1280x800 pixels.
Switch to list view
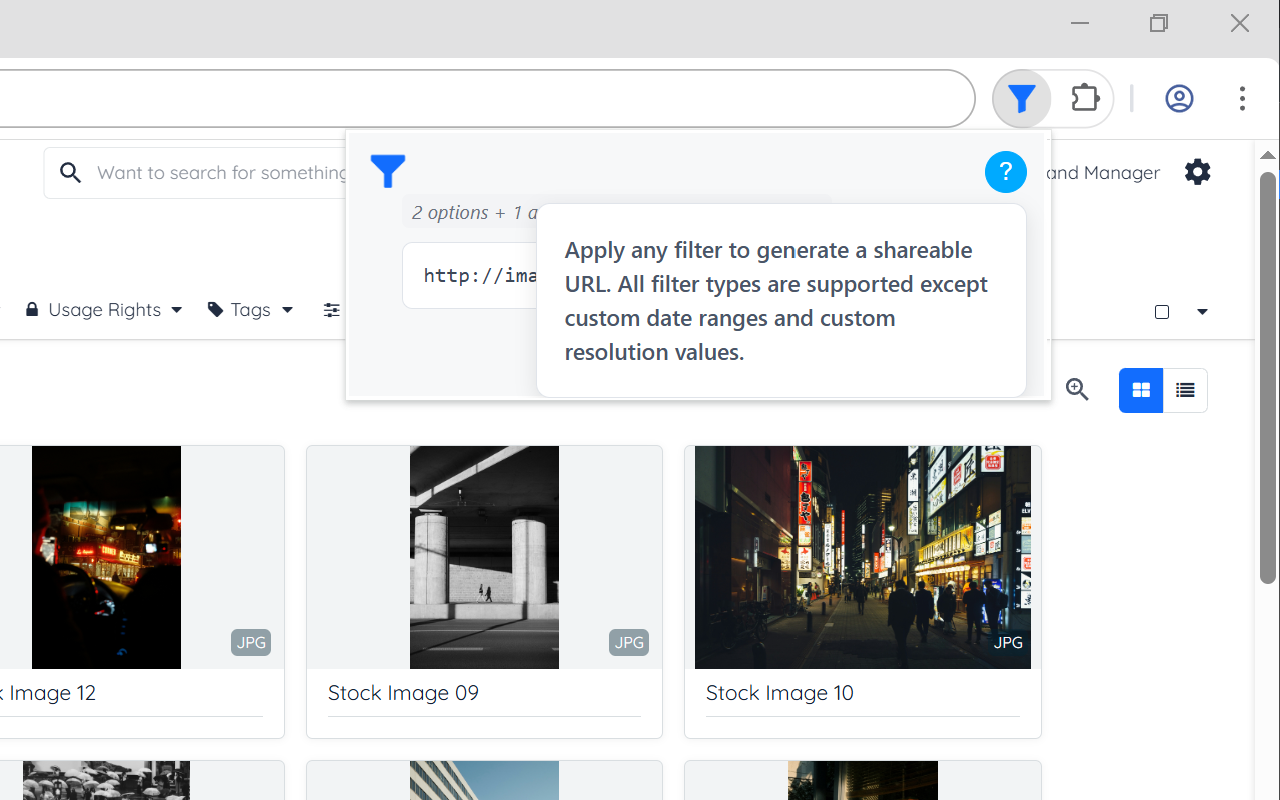(x=1185, y=391)
